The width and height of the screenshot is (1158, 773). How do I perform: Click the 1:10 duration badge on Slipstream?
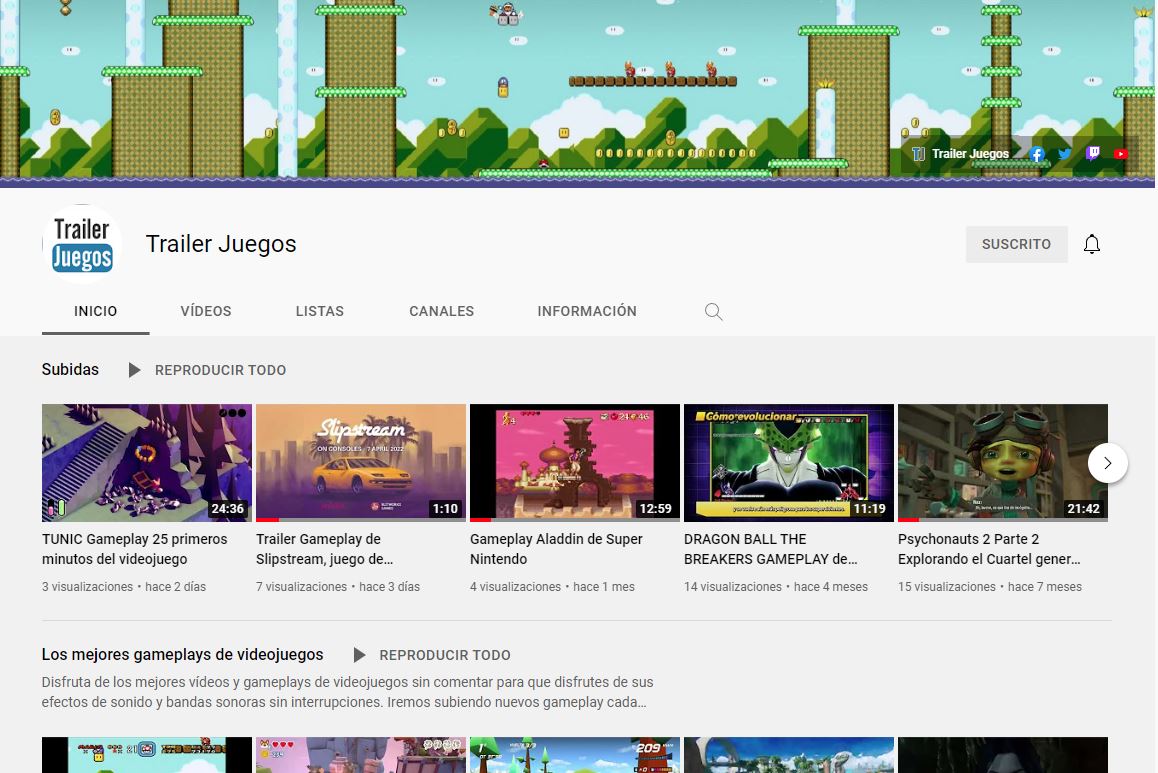point(445,509)
